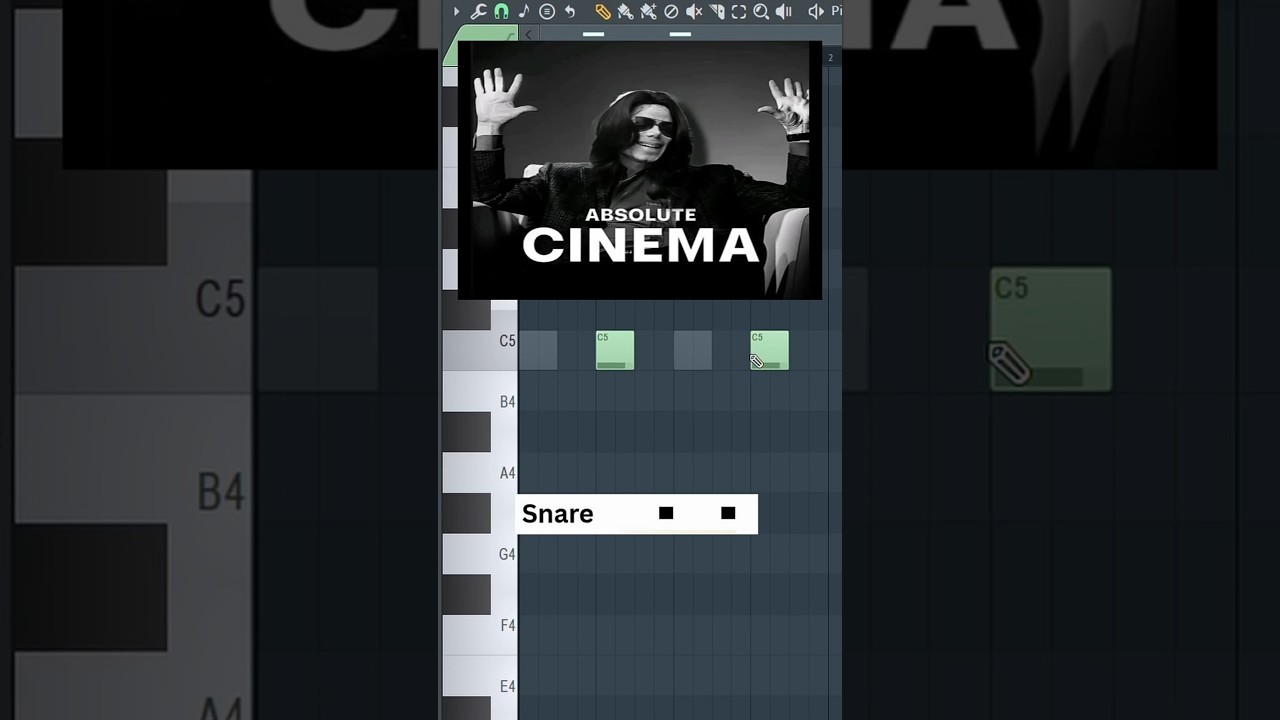Select the Delete tool
Image resolution: width=1280 pixels, height=720 pixels.
click(671, 12)
